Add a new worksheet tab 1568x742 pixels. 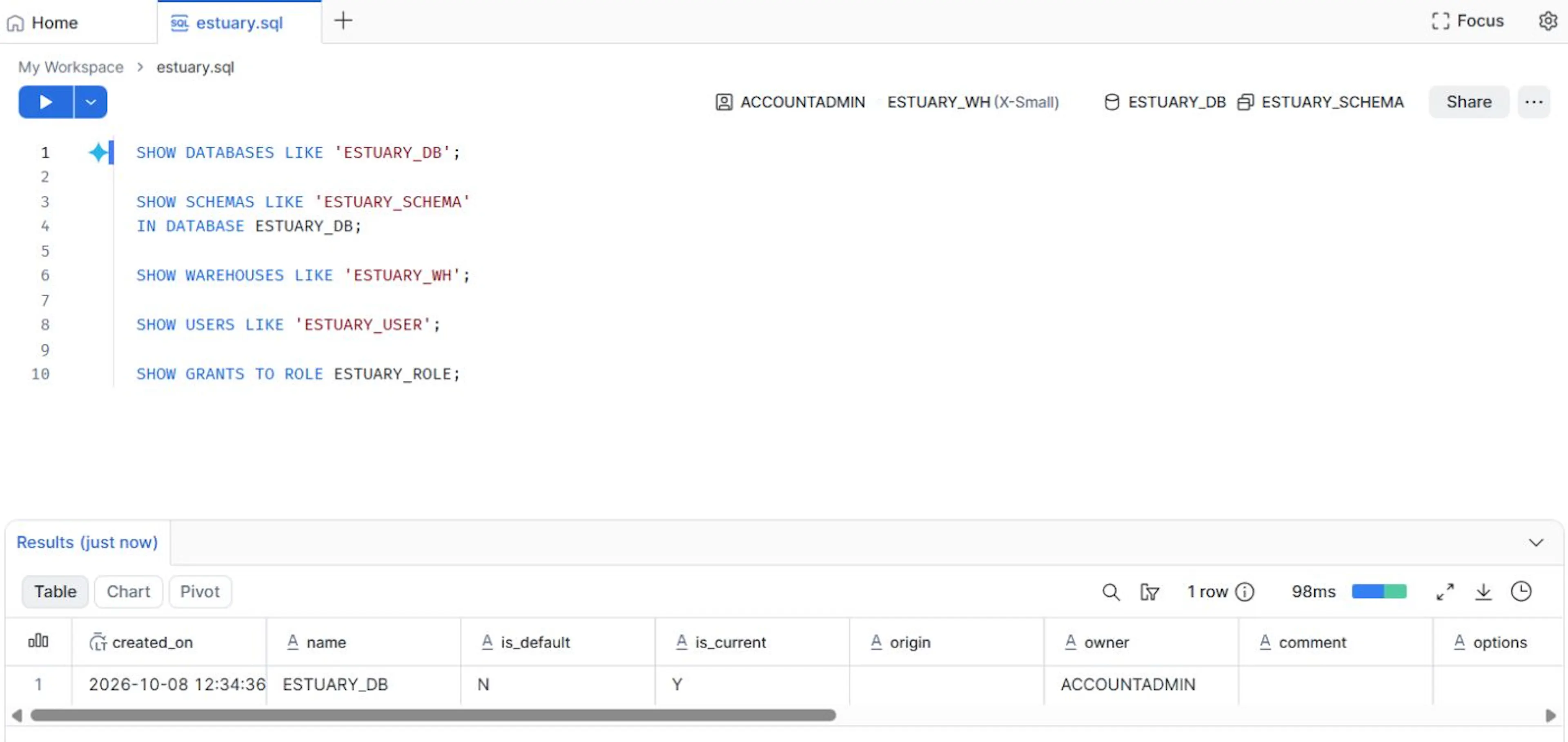click(x=343, y=21)
